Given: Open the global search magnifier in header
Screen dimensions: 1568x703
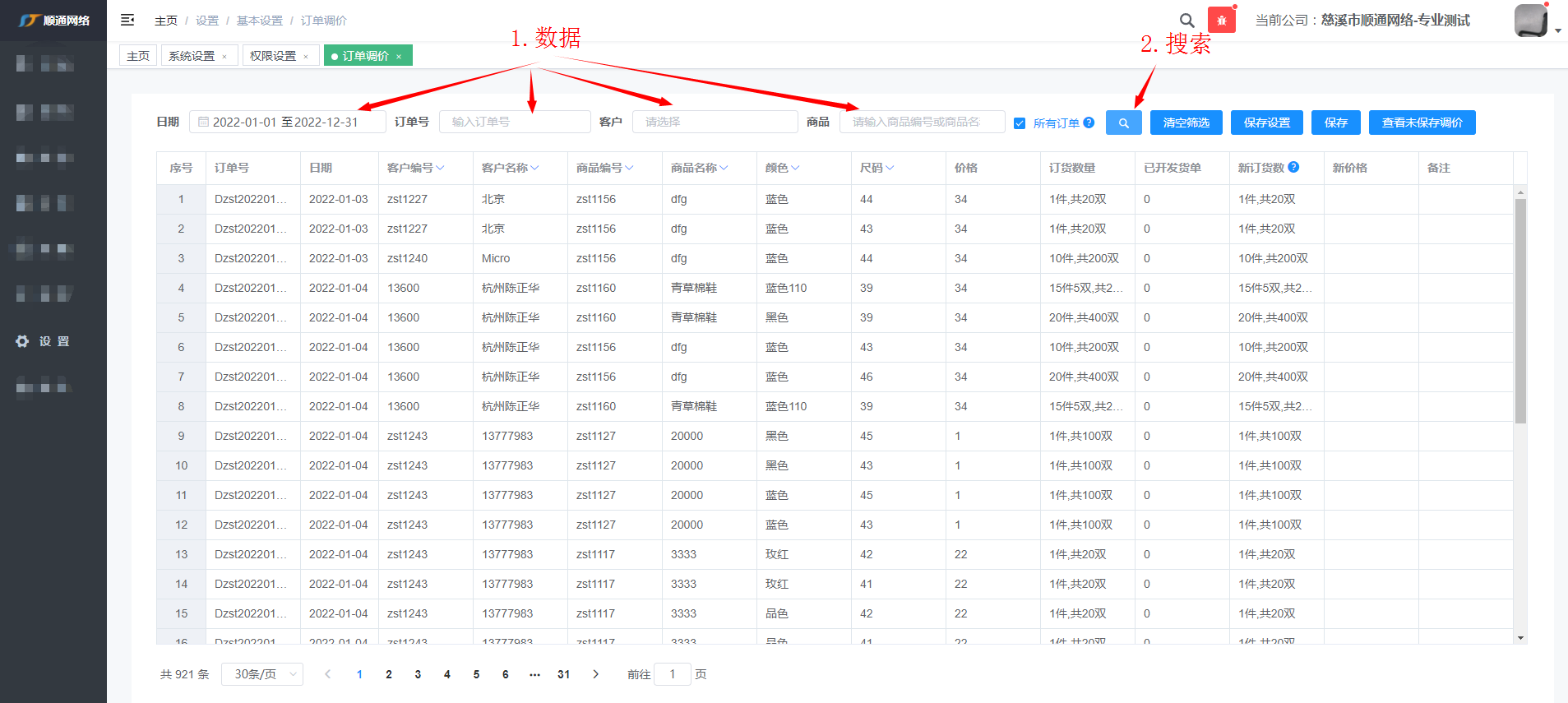Looking at the screenshot, I should tap(1186, 21).
